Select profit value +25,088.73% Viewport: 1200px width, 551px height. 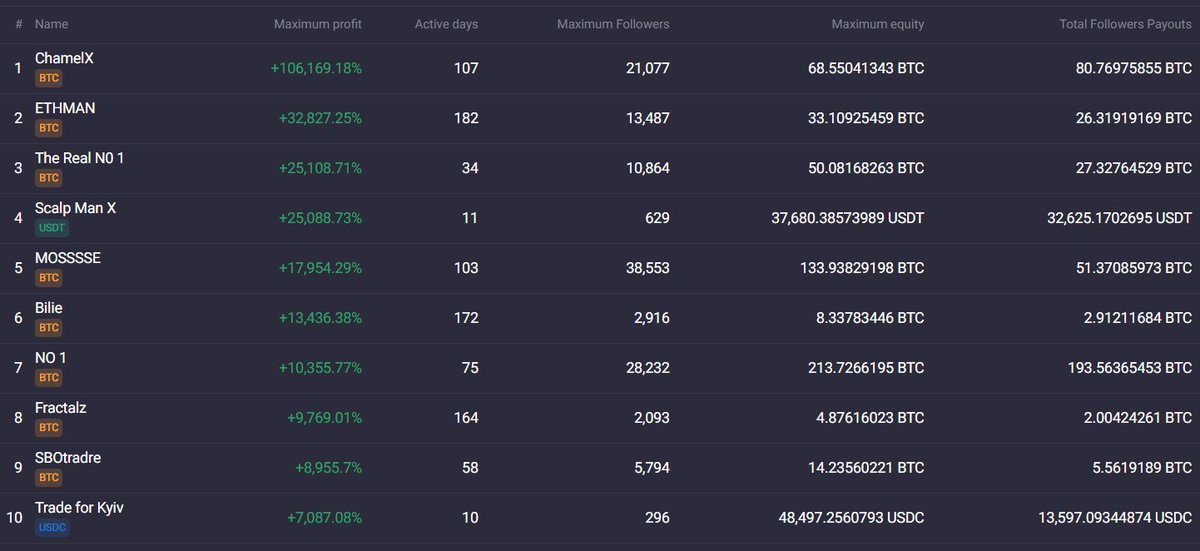click(x=320, y=218)
